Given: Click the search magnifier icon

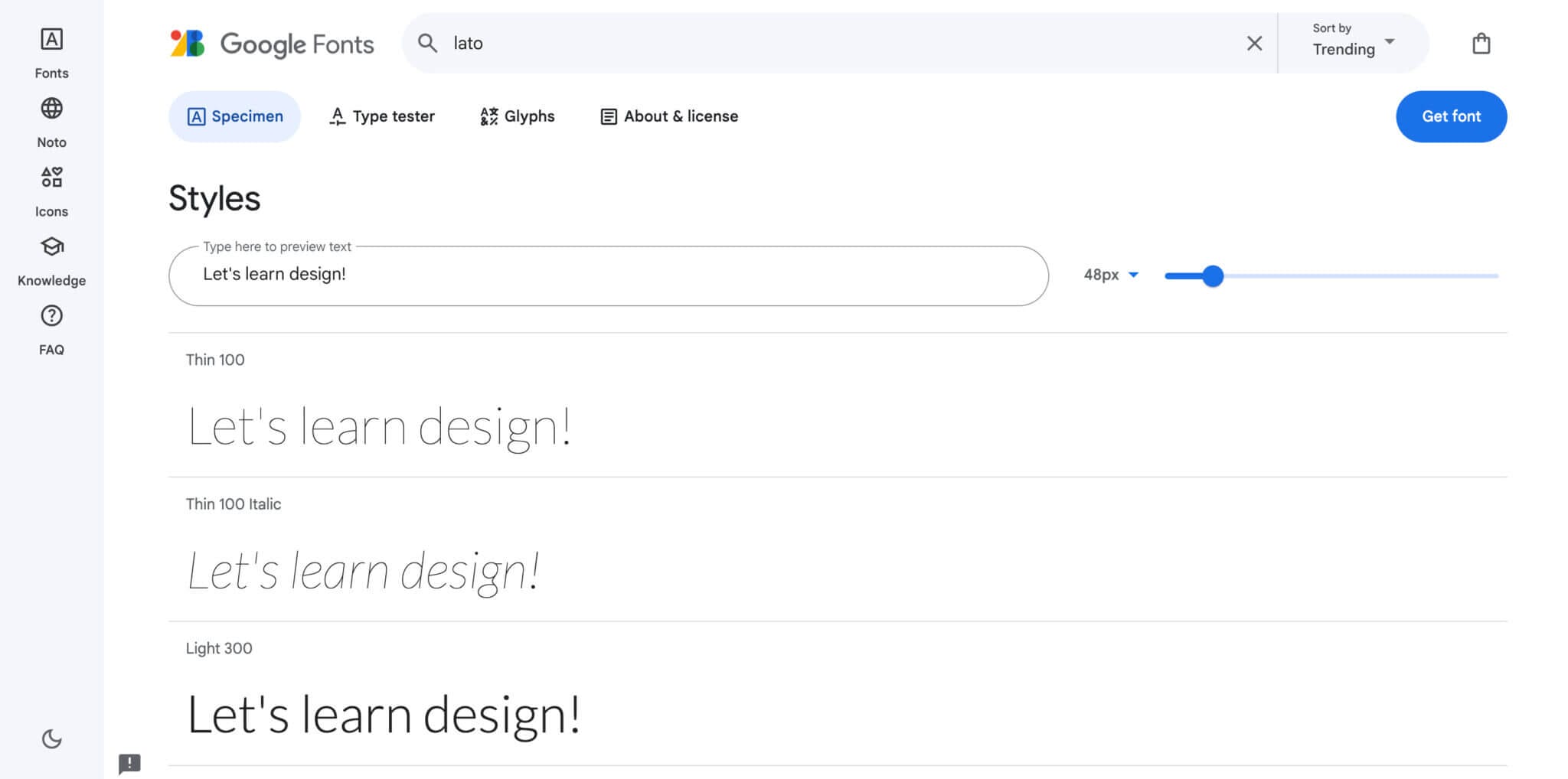Looking at the screenshot, I should [427, 44].
